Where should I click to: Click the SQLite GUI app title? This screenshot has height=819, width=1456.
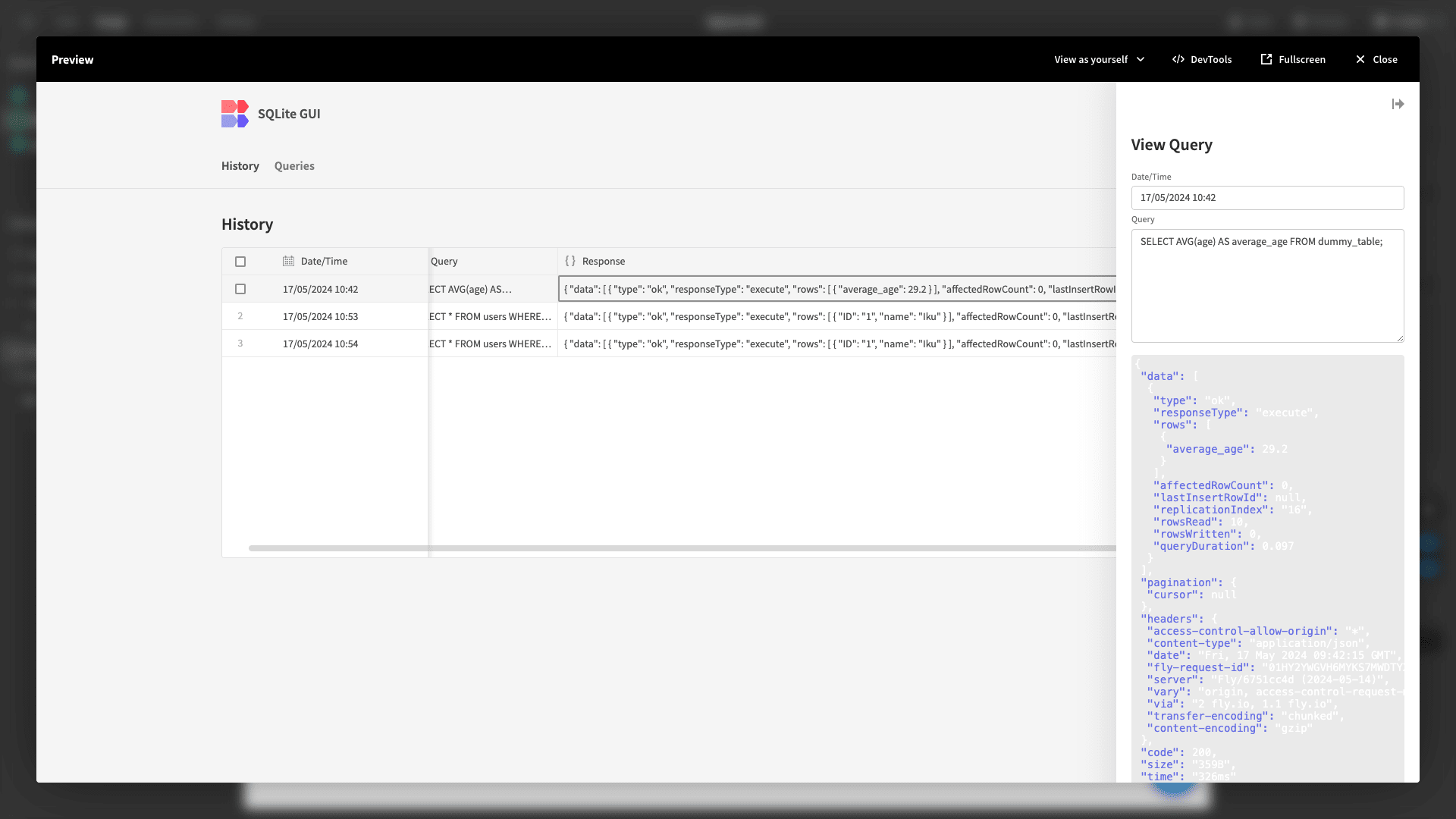[x=289, y=114]
